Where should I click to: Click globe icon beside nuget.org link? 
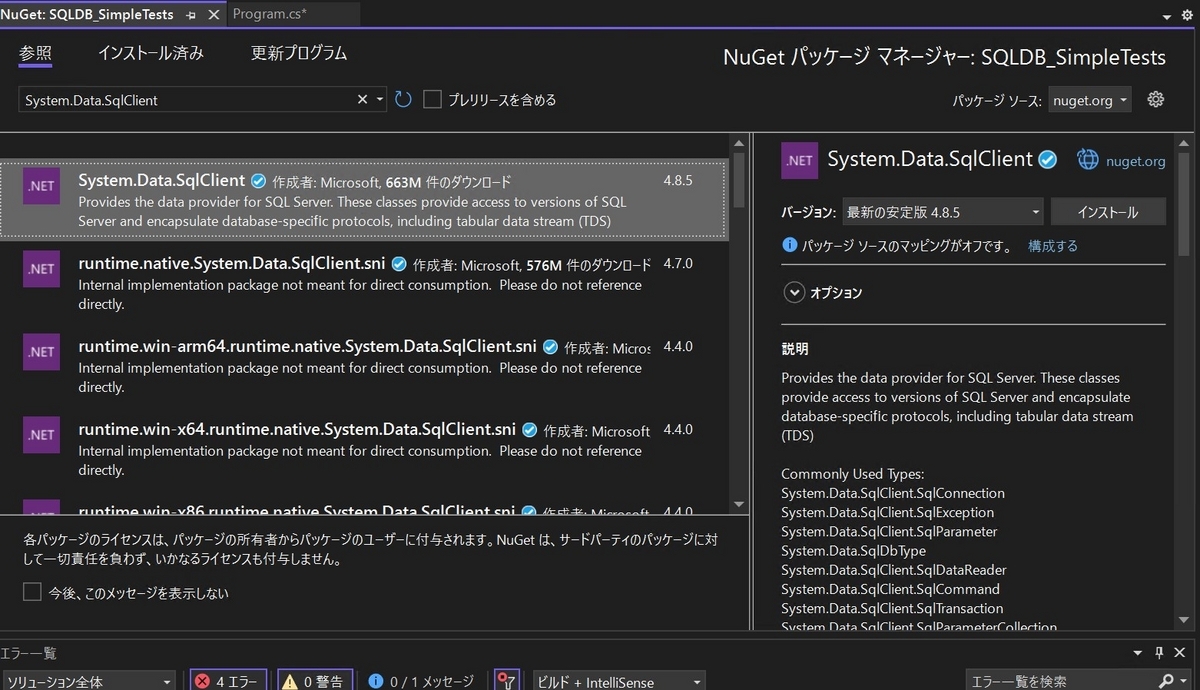1087,160
